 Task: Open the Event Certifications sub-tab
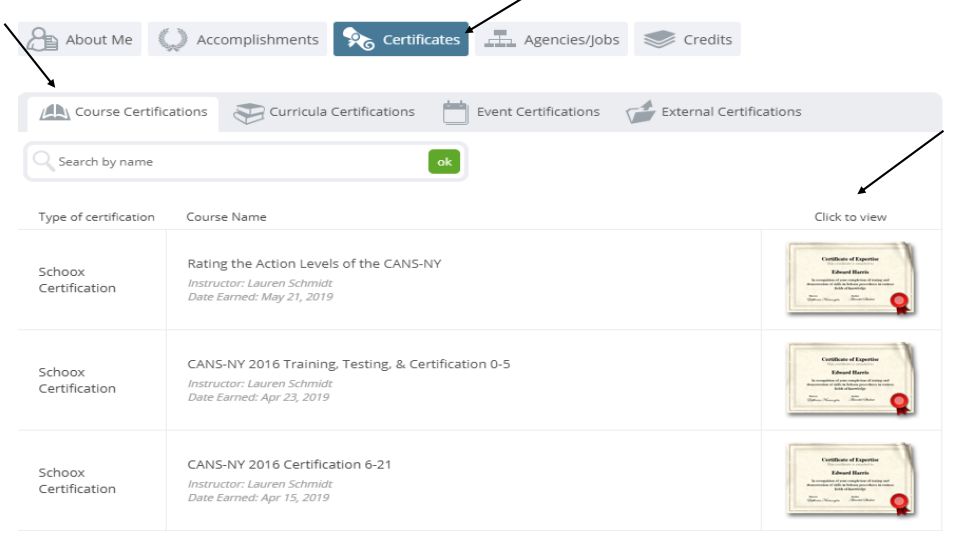point(537,112)
